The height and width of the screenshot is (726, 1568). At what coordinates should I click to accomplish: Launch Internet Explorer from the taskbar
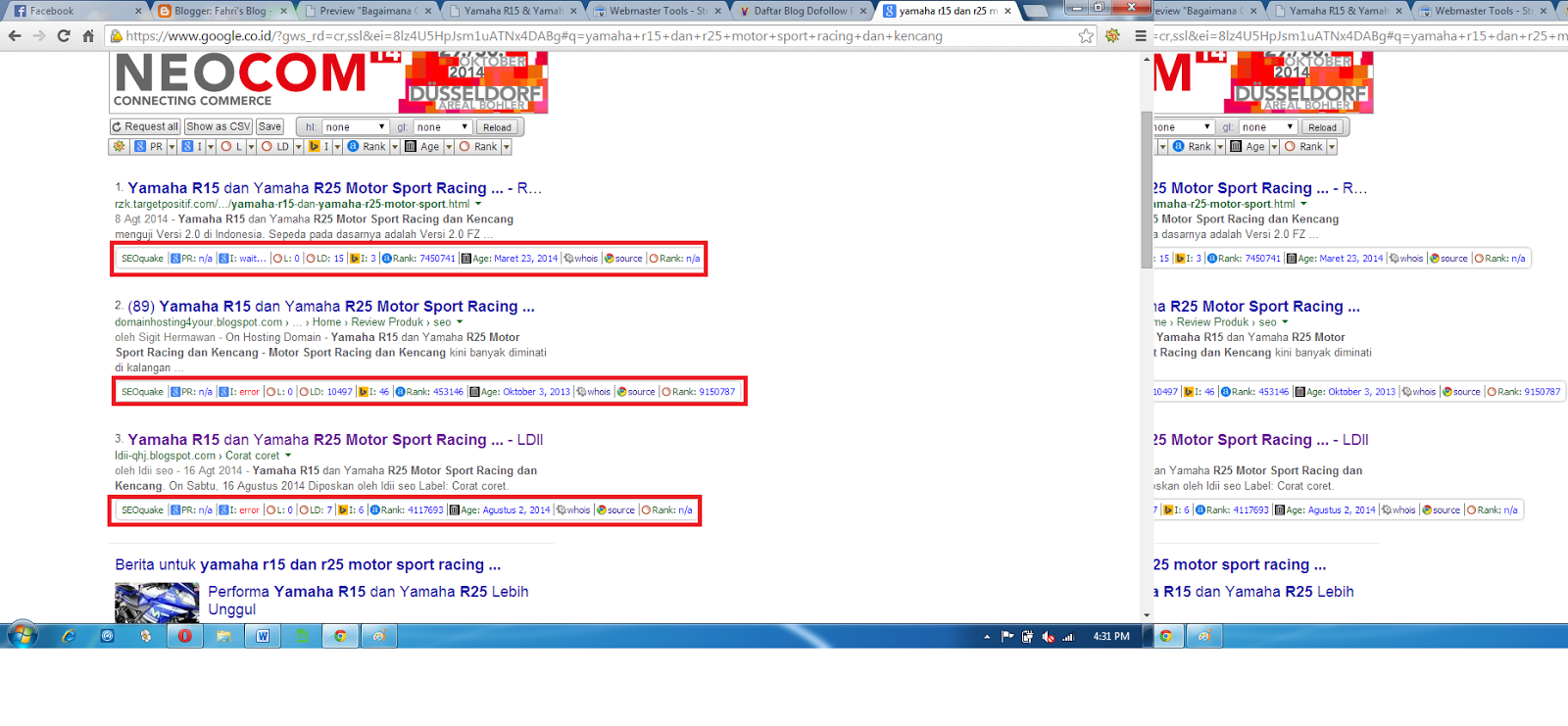pyautogui.click(x=69, y=636)
